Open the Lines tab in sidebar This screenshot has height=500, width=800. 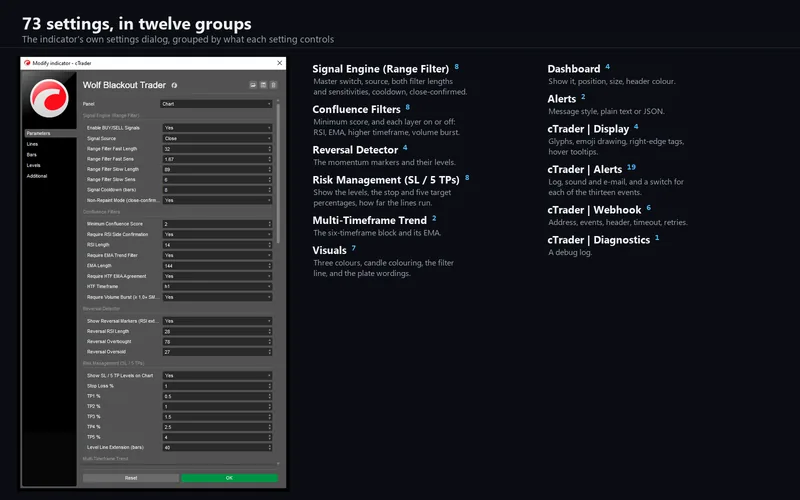32,144
